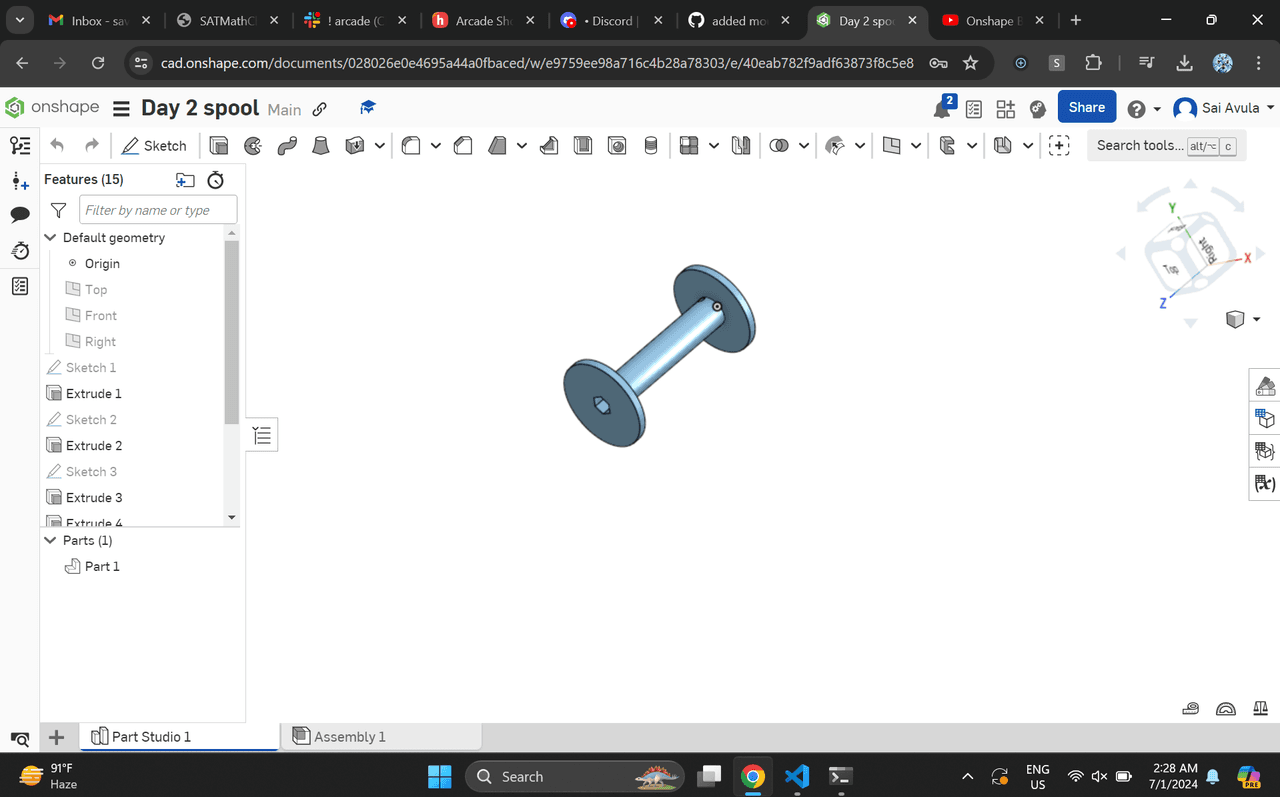
Task: Open the Fillet tool dropdown arrow
Action: pyautogui.click(x=436, y=146)
